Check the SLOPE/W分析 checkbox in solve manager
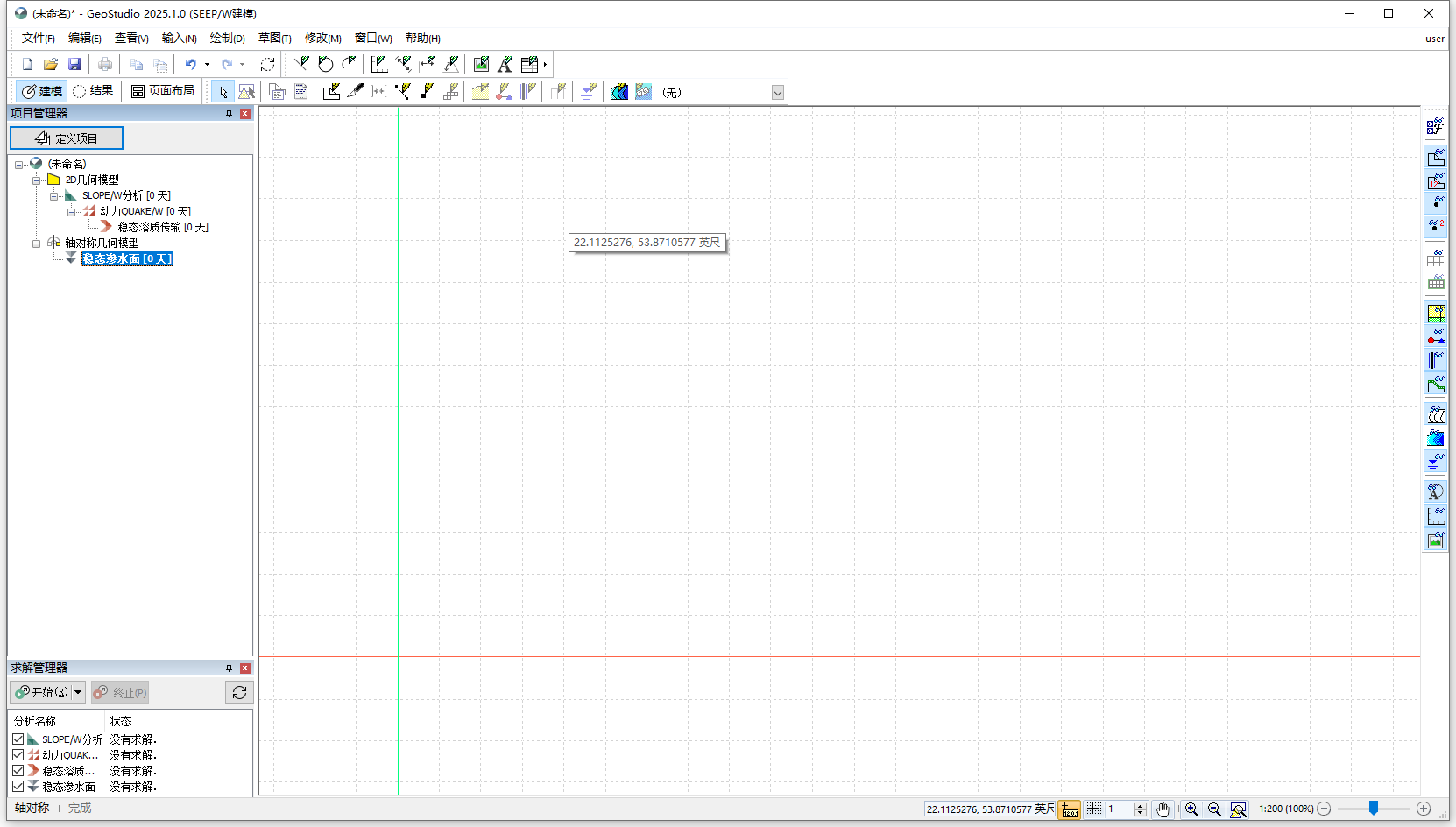The height and width of the screenshot is (827, 1456). [x=18, y=739]
